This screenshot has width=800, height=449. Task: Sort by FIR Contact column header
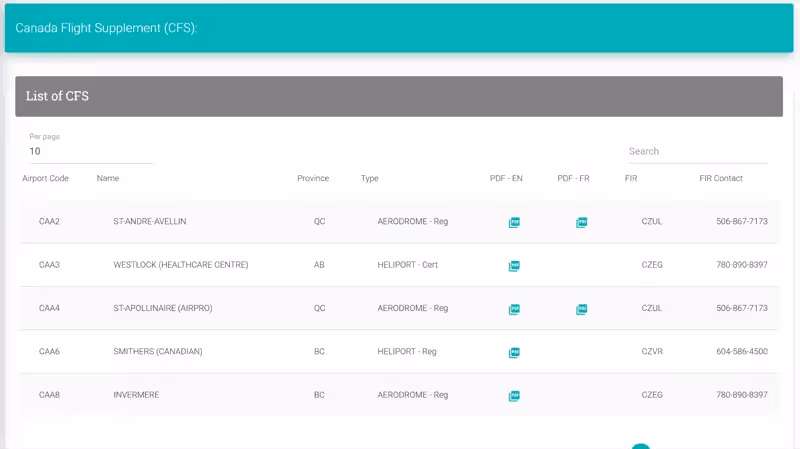[721, 179]
